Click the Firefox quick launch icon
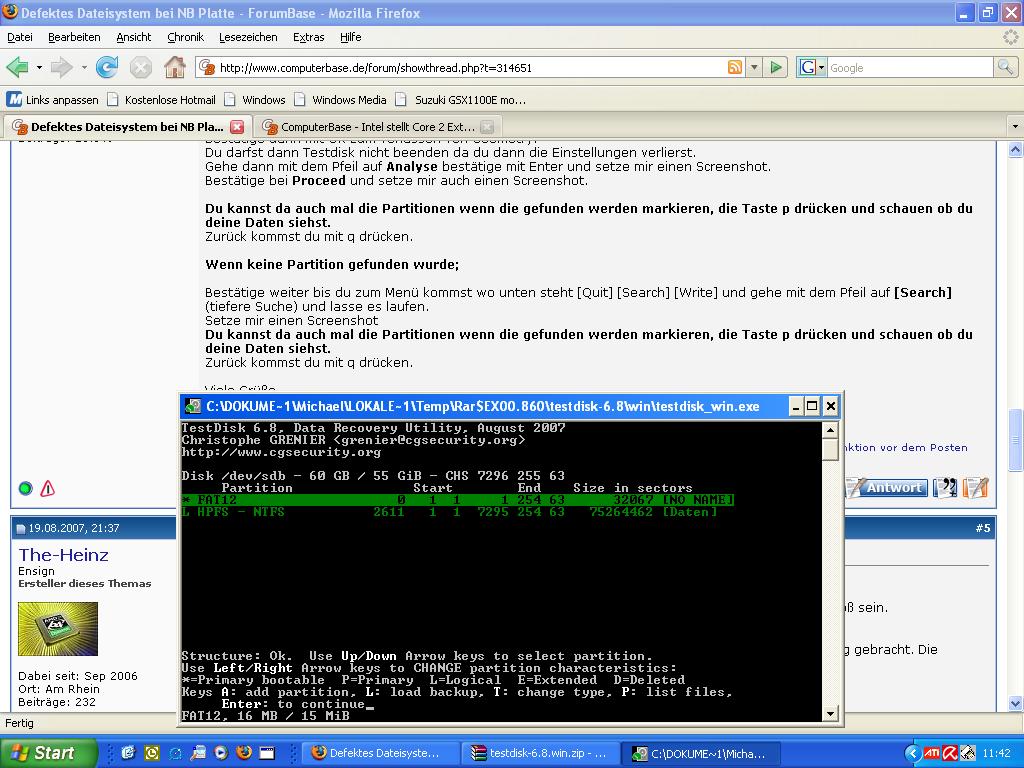Image resolution: width=1024 pixels, height=768 pixels. pos(244,753)
